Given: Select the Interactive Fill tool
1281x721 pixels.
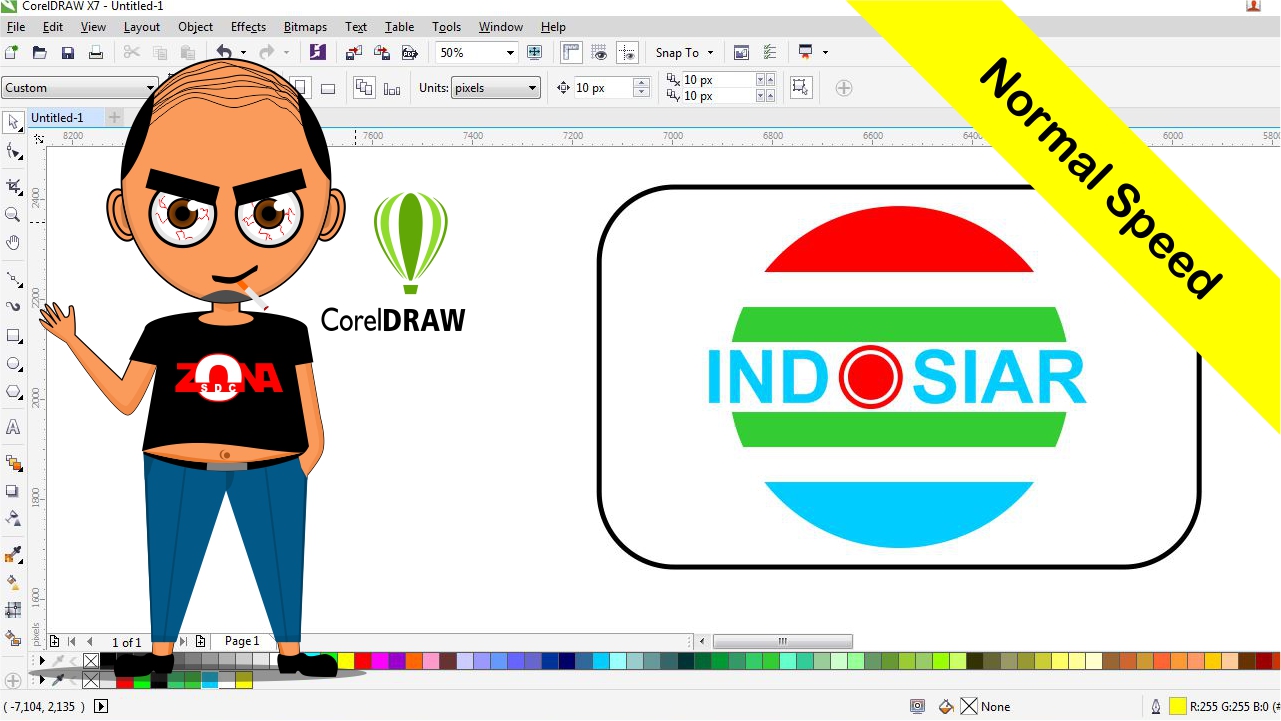Looking at the screenshot, I should 14,582.
